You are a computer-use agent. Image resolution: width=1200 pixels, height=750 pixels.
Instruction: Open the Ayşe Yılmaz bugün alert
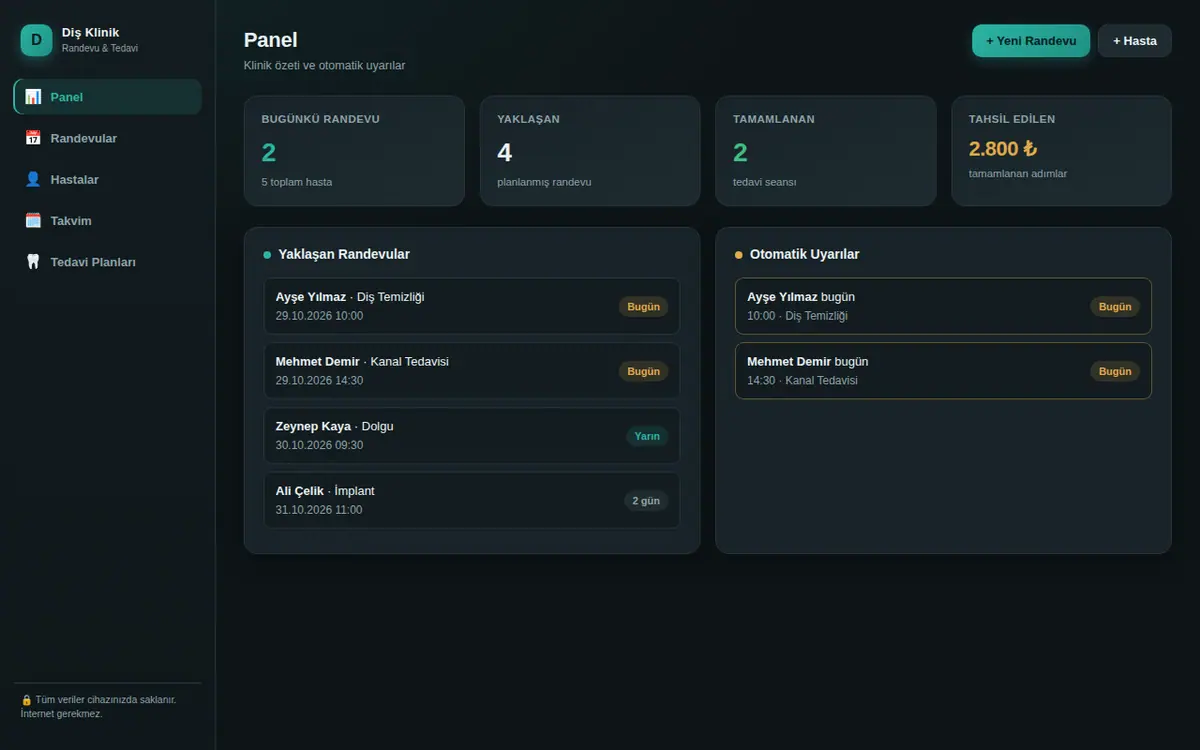[x=943, y=306]
